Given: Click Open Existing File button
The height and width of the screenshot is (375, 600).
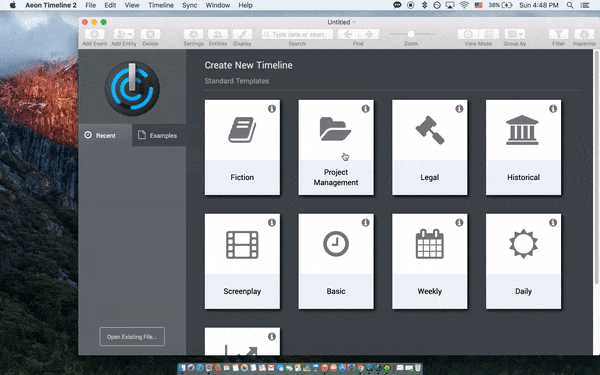Looking at the screenshot, I should click(132, 337).
